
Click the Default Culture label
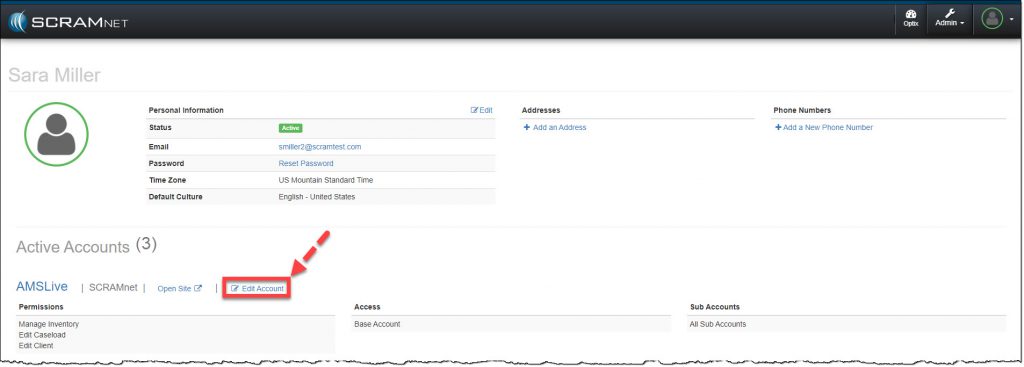point(176,197)
